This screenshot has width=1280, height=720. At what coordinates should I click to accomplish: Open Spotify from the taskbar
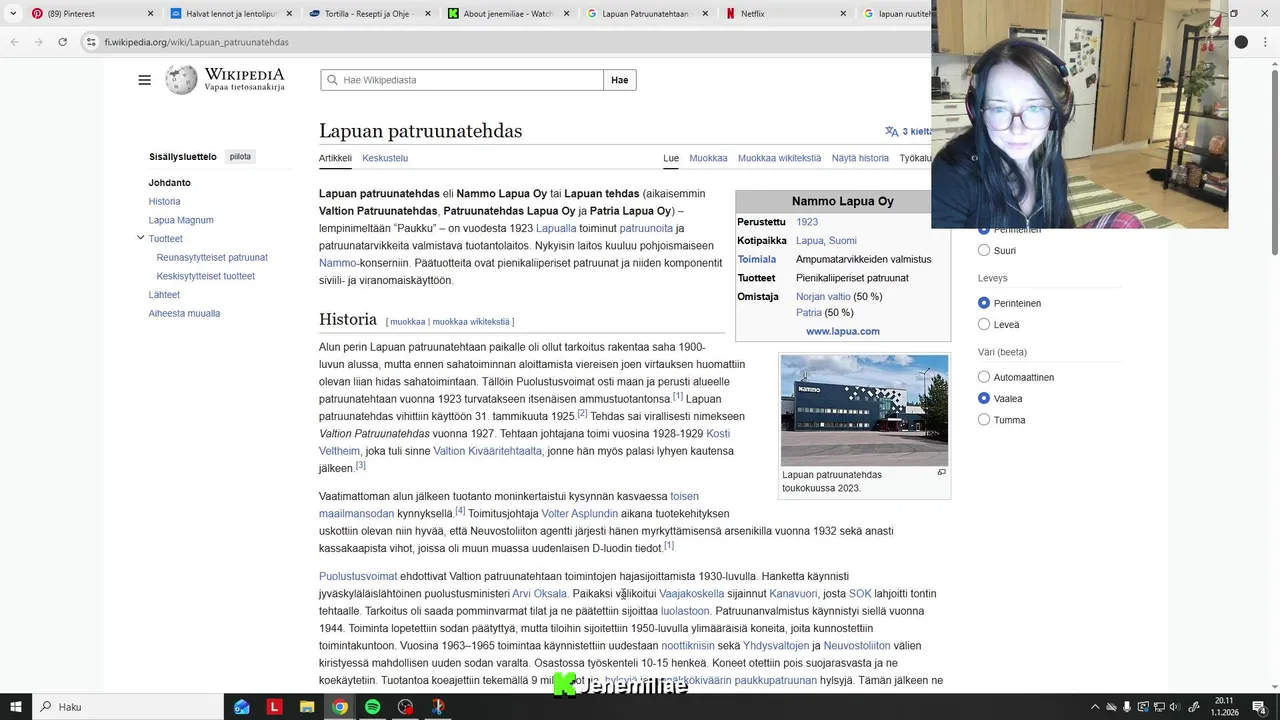[x=372, y=707]
